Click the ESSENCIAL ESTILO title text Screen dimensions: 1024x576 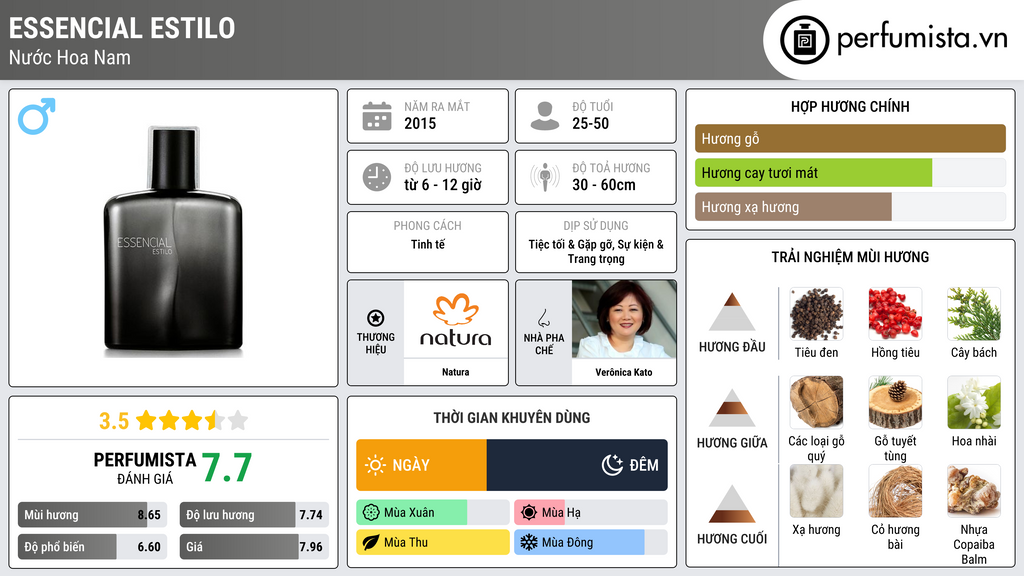click(x=122, y=28)
